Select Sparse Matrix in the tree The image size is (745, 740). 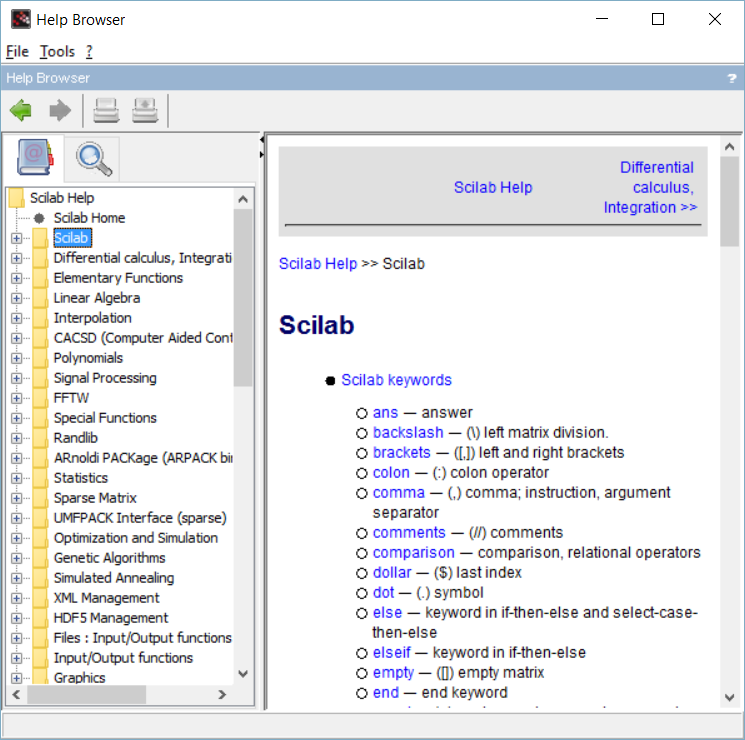coord(95,498)
